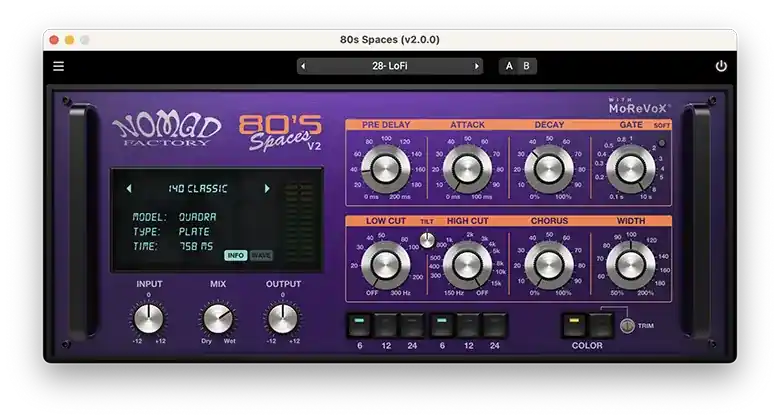Select next preset with right arrow
The width and height of the screenshot is (780, 420).
[x=477, y=66]
